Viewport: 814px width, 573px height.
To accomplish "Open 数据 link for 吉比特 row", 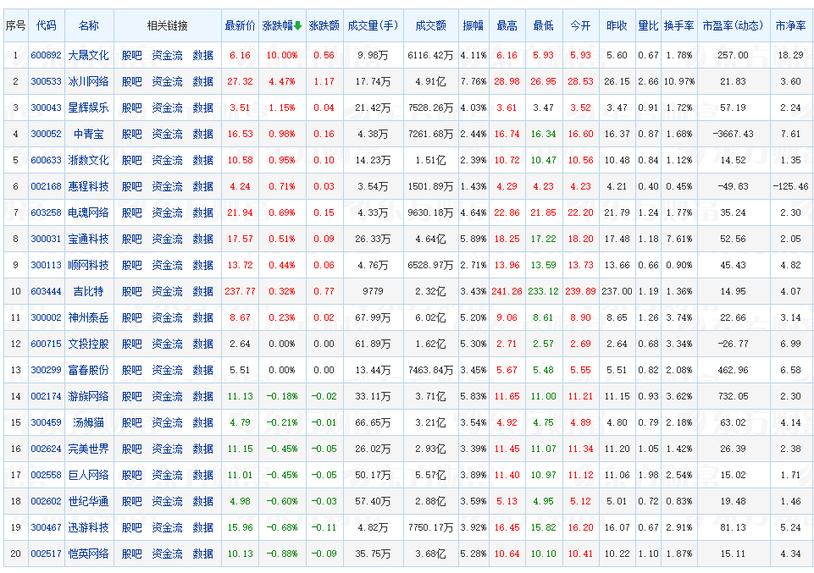I will 203,291.
